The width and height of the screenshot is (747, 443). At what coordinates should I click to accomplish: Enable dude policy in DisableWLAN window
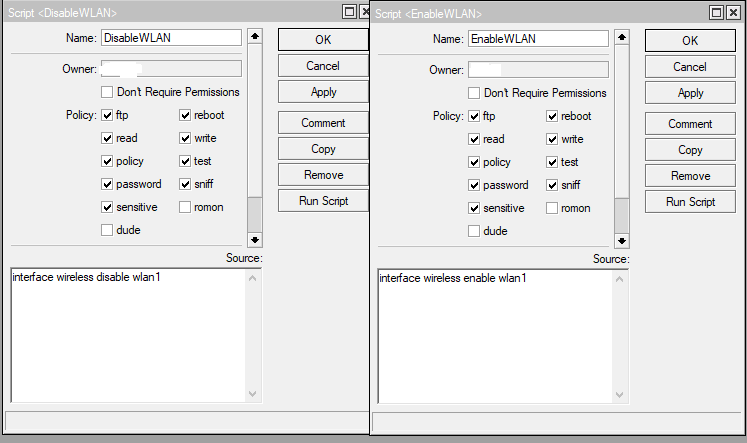pyautogui.click(x=107, y=230)
